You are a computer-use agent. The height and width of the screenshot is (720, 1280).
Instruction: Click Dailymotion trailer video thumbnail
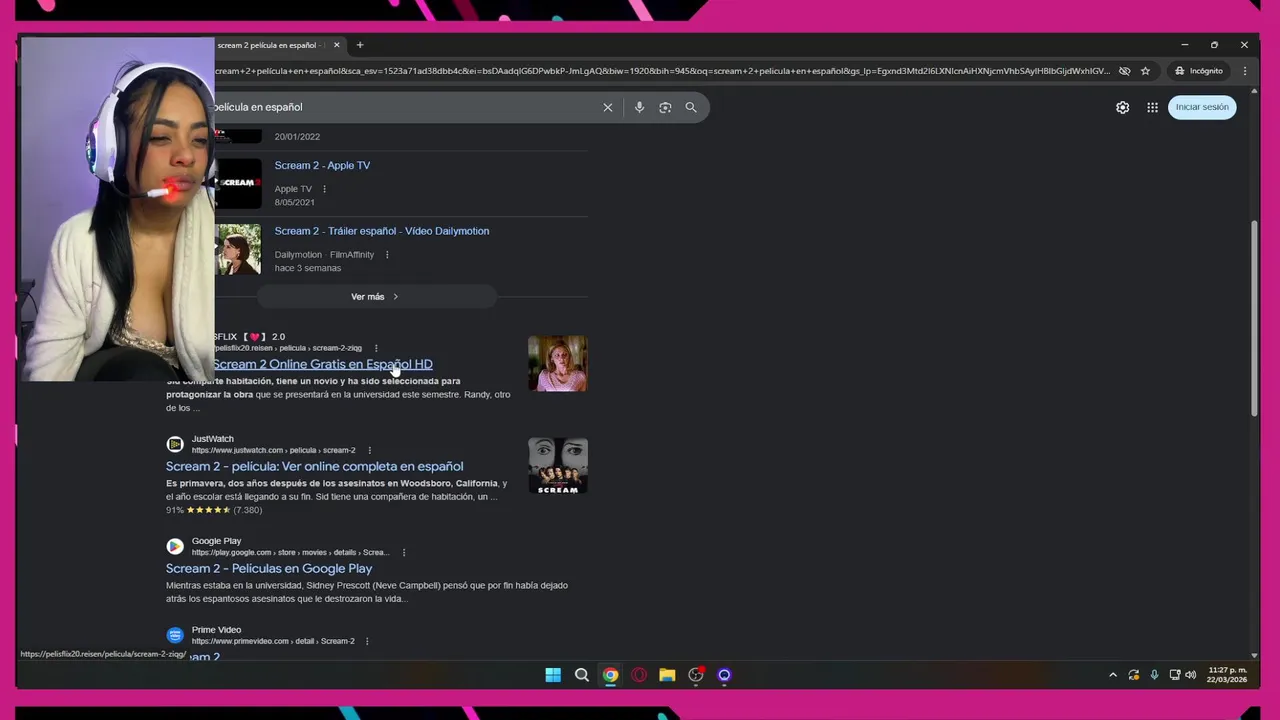point(238,249)
